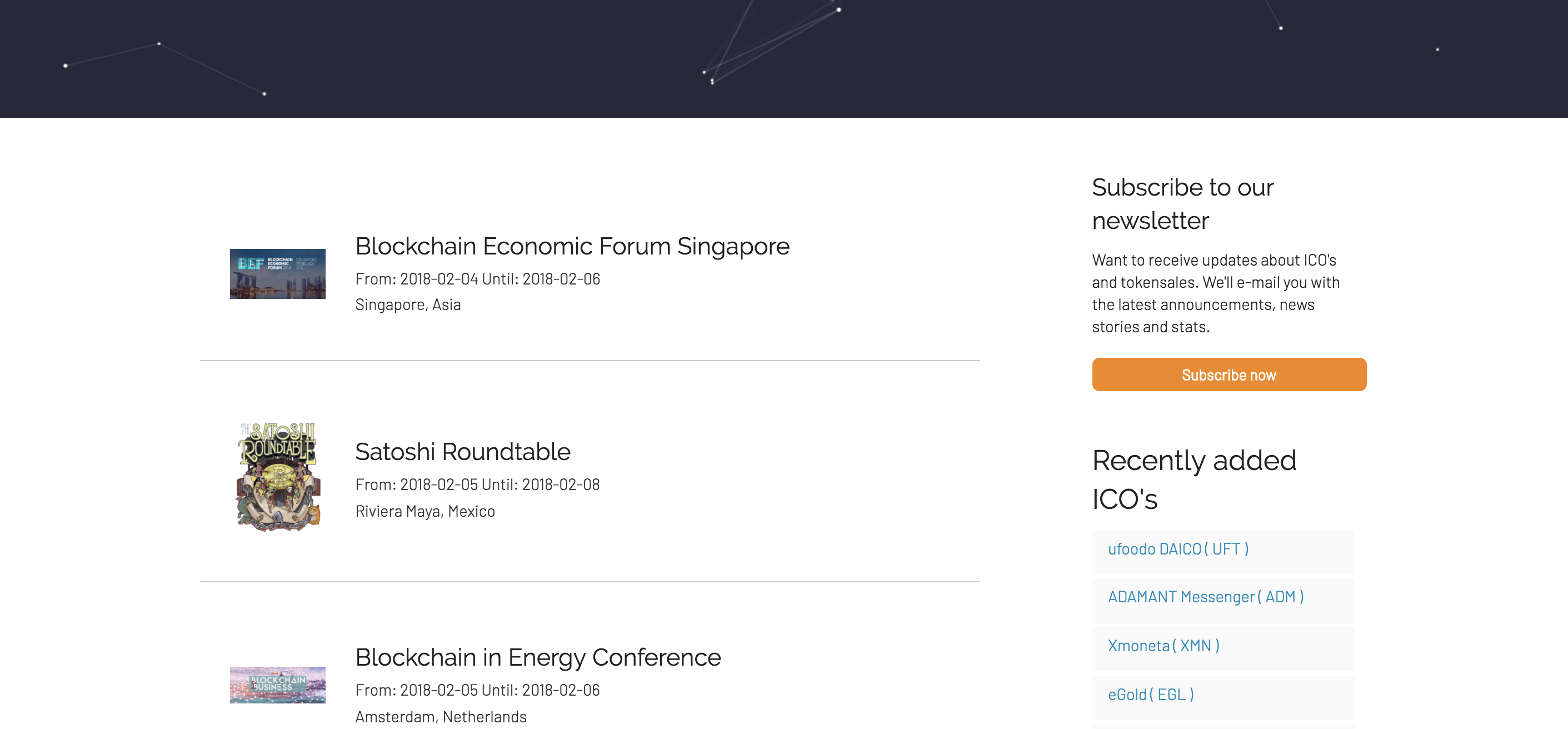Open the Blockchain Economic Forum banner image
The width and height of the screenshot is (1568, 729).
point(277,273)
